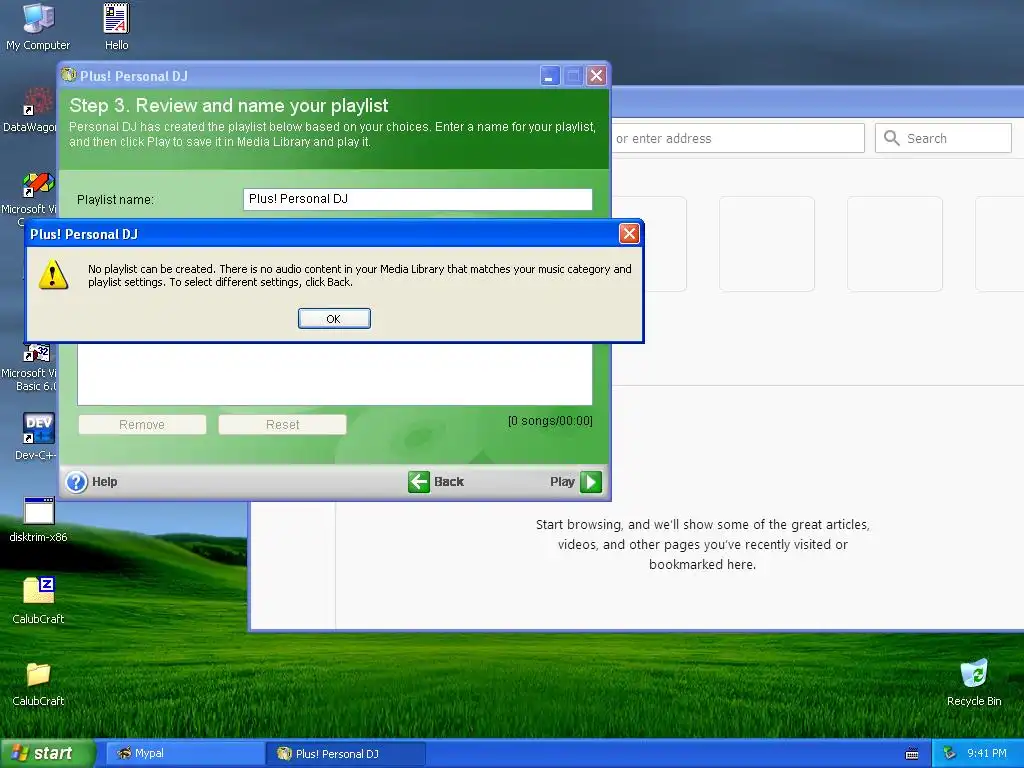The height and width of the screenshot is (768, 1024).
Task: Click the keyboard icon in the taskbar
Action: tap(912, 754)
